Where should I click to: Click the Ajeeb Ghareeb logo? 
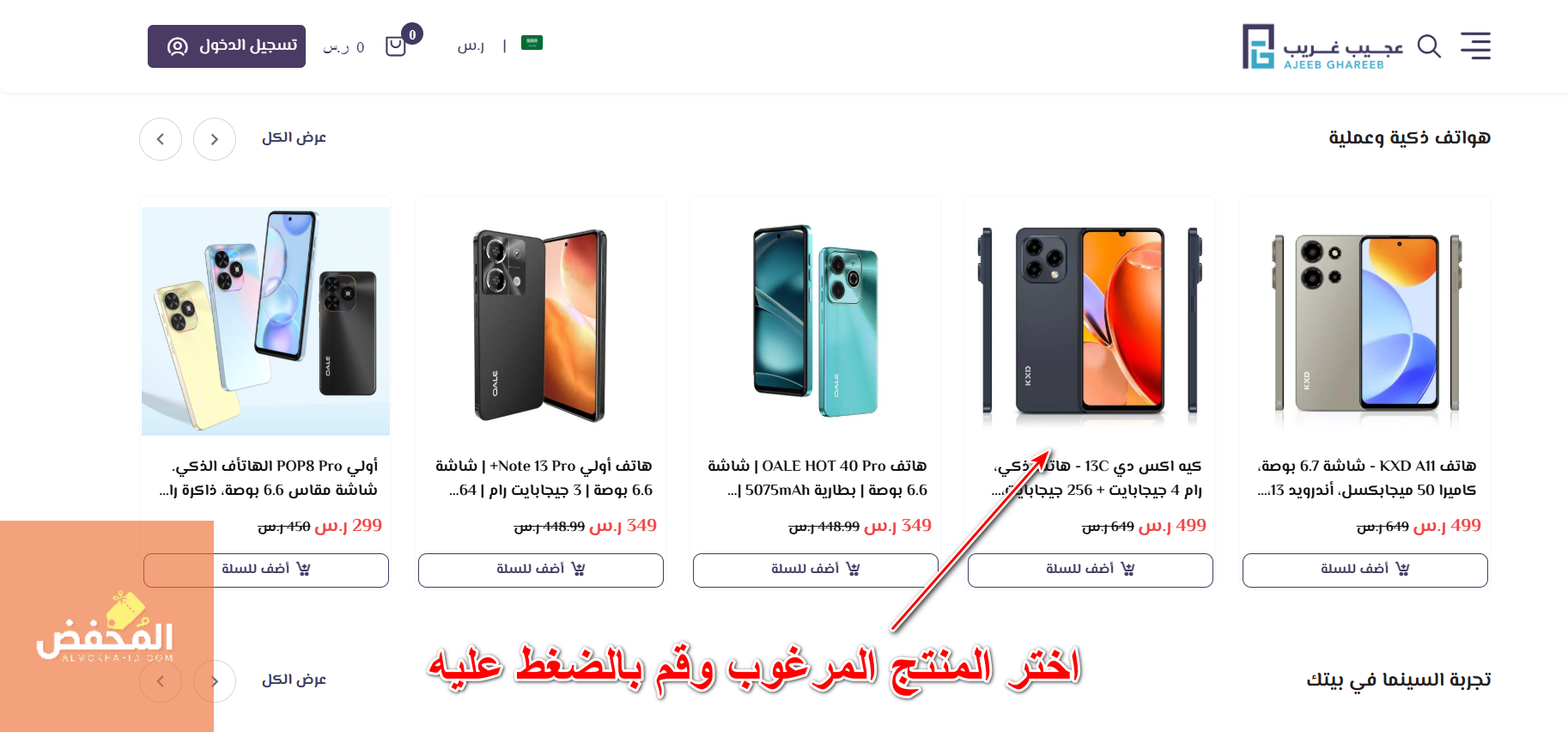tap(1322, 46)
